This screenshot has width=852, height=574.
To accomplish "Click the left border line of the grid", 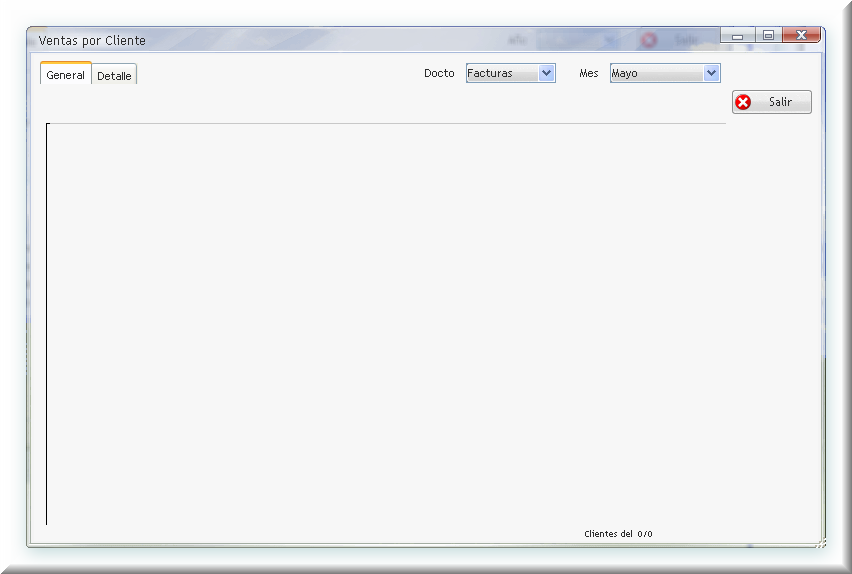I will pos(46,320).
